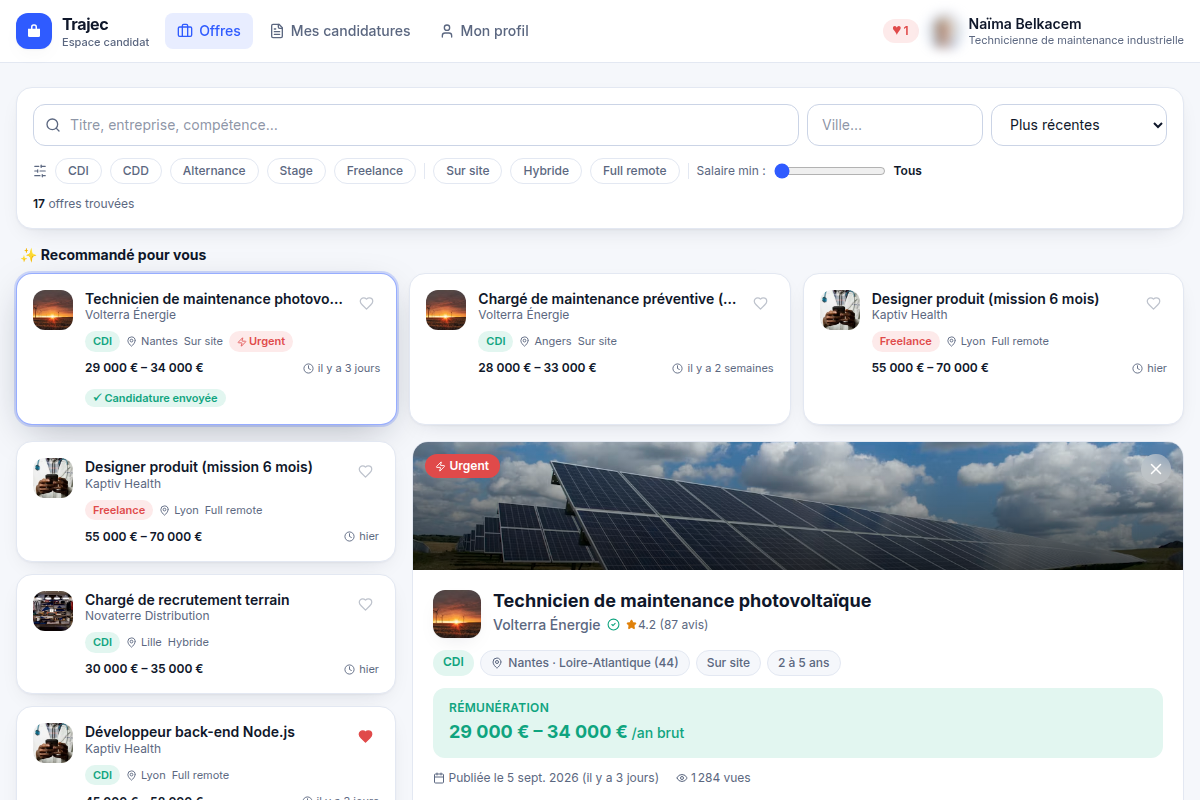Click the 2 à 5 ans experience tag
The image size is (1200, 800).
pos(804,663)
